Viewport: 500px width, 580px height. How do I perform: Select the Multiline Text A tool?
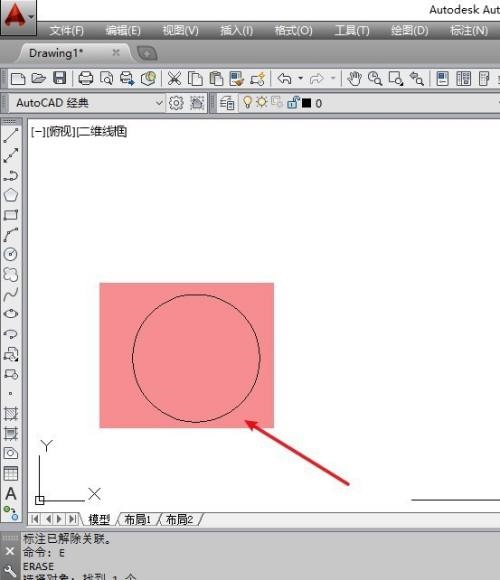coord(11,493)
